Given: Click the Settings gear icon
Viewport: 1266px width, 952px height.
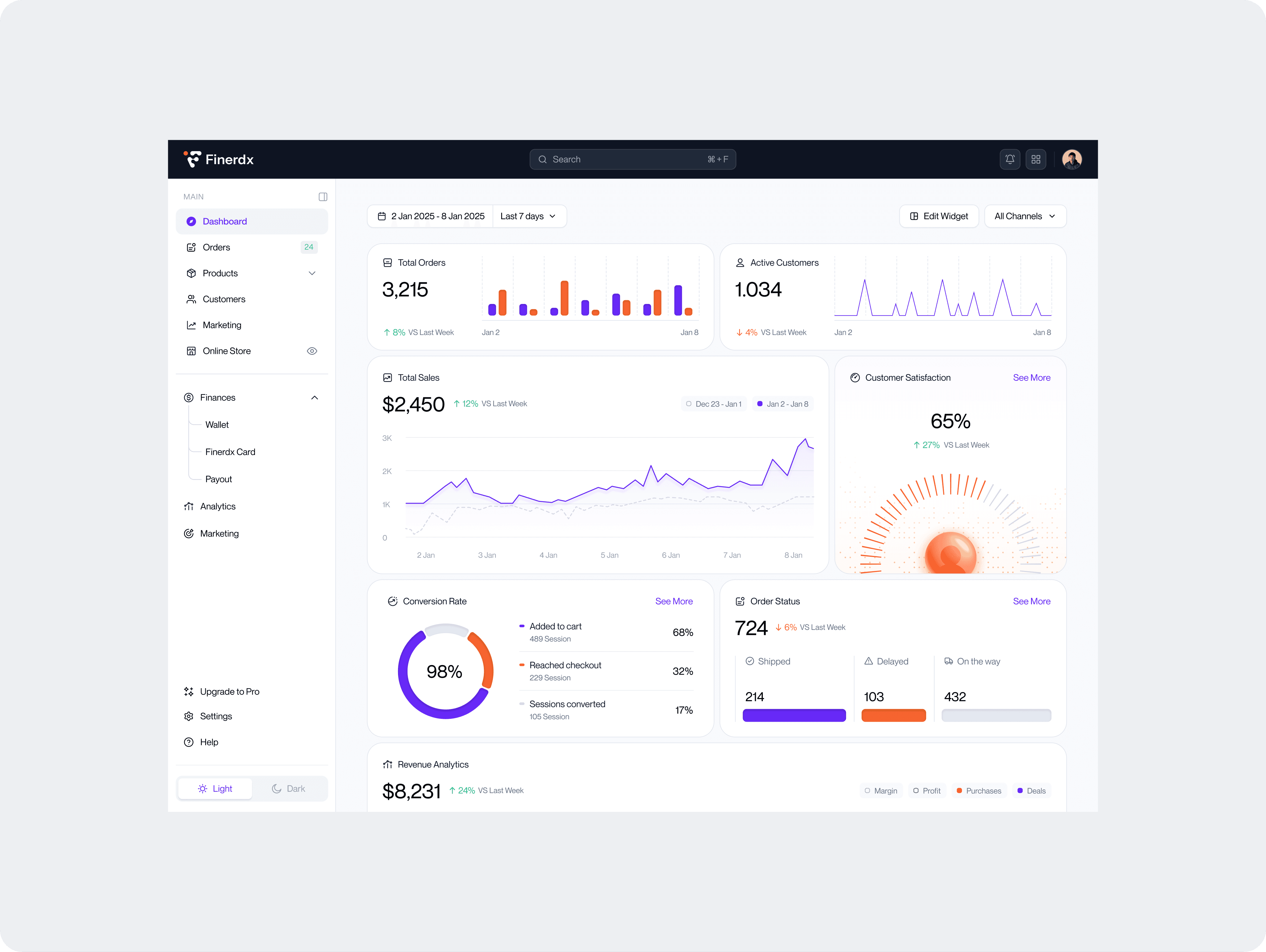Looking at the screenshot, I should pos(189,716).
